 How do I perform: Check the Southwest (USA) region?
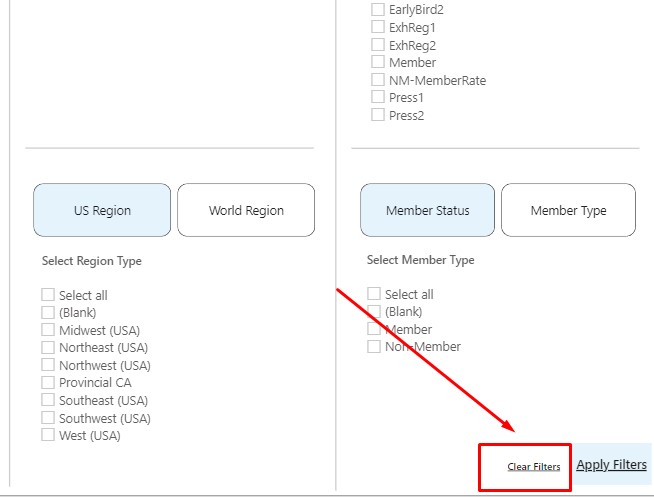[x=48, y=418]
